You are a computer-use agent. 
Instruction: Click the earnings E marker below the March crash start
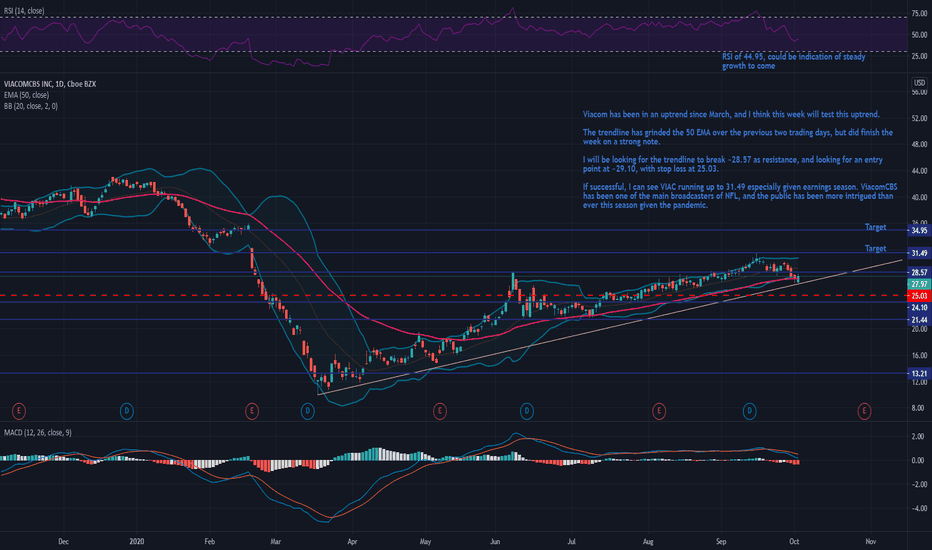pos(252,411)
